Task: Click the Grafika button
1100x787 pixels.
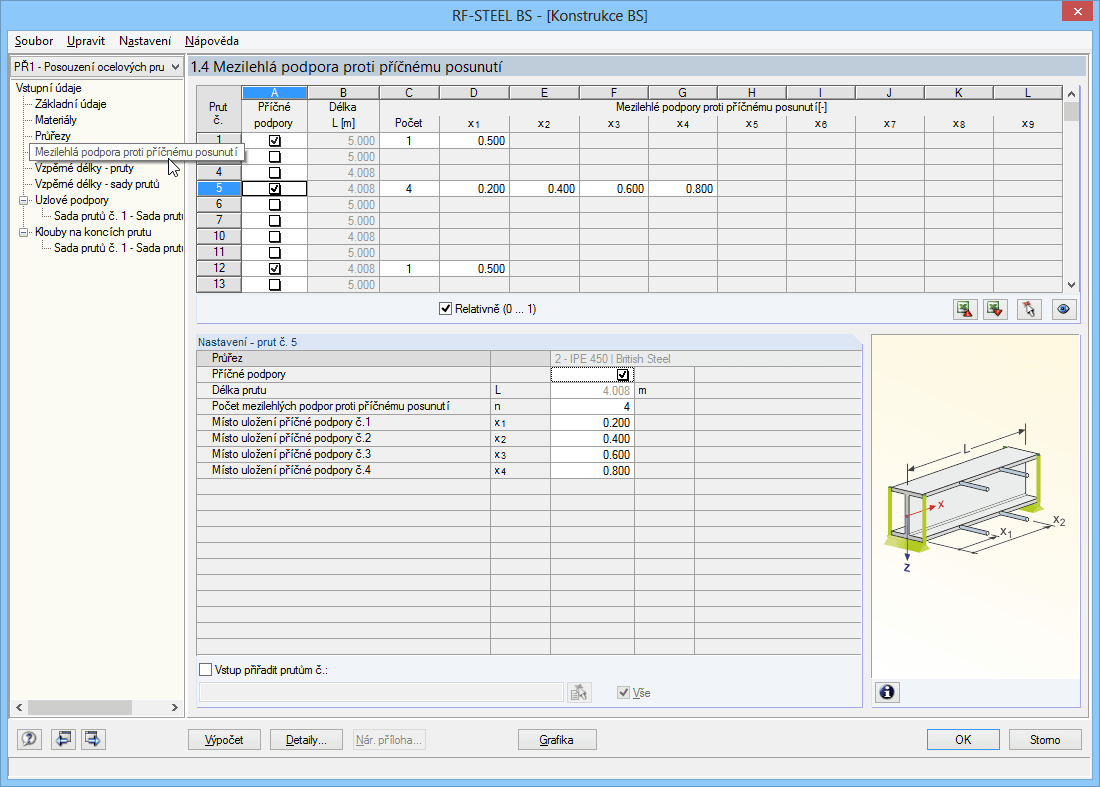Action: [x=557, y=739]
